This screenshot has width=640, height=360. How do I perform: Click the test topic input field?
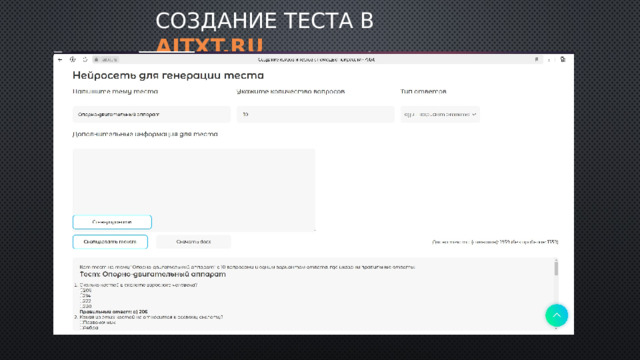pos(151,114)
